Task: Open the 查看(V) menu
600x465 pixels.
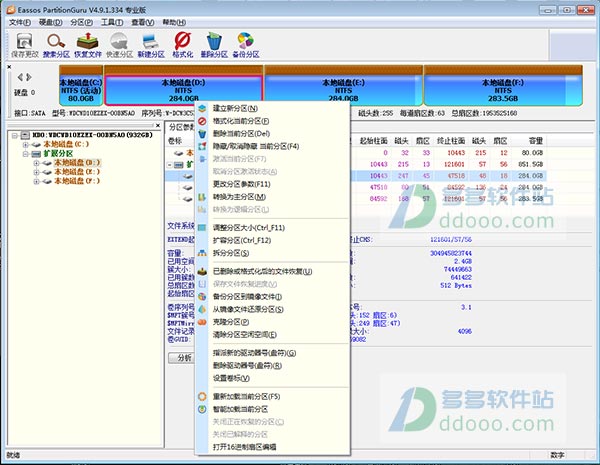Action: coord(143,23)
